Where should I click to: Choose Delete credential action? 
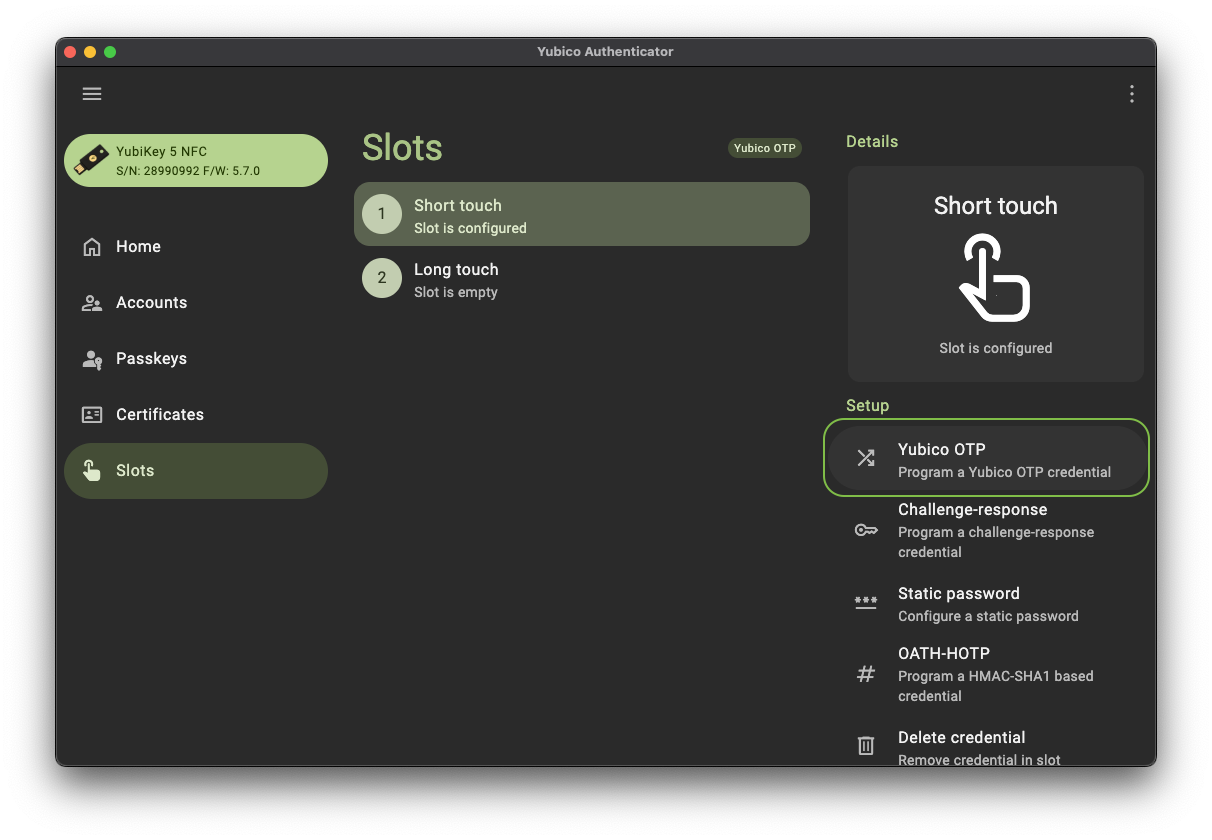tap(987, 744)
